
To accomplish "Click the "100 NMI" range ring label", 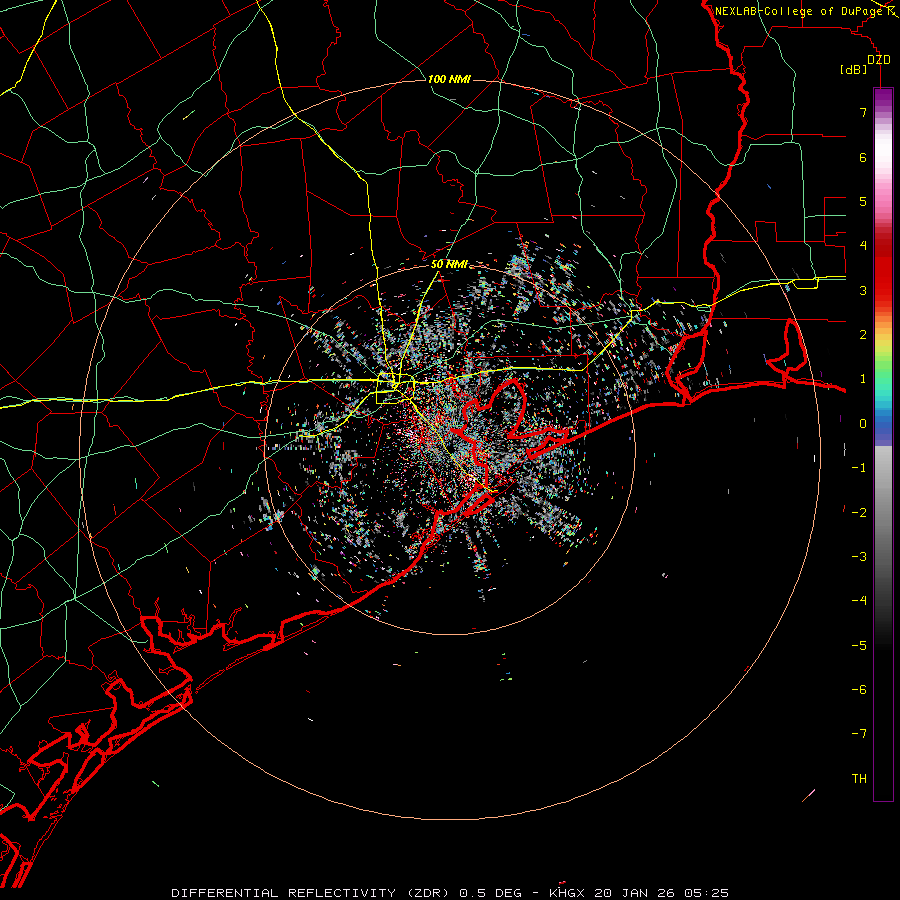I will (449, 79).
